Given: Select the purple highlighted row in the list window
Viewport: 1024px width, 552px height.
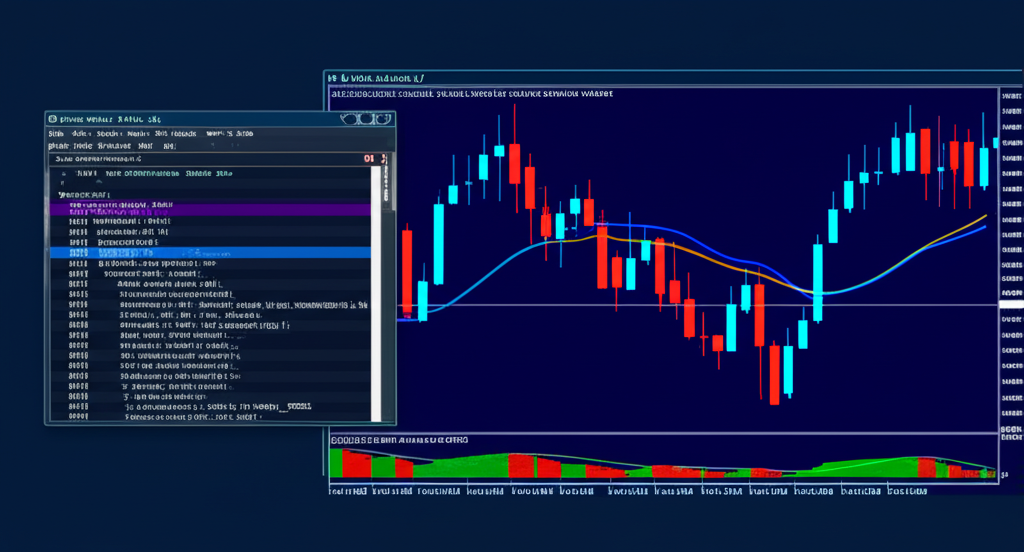Looking at the screenshot, I should pos(210,209).
